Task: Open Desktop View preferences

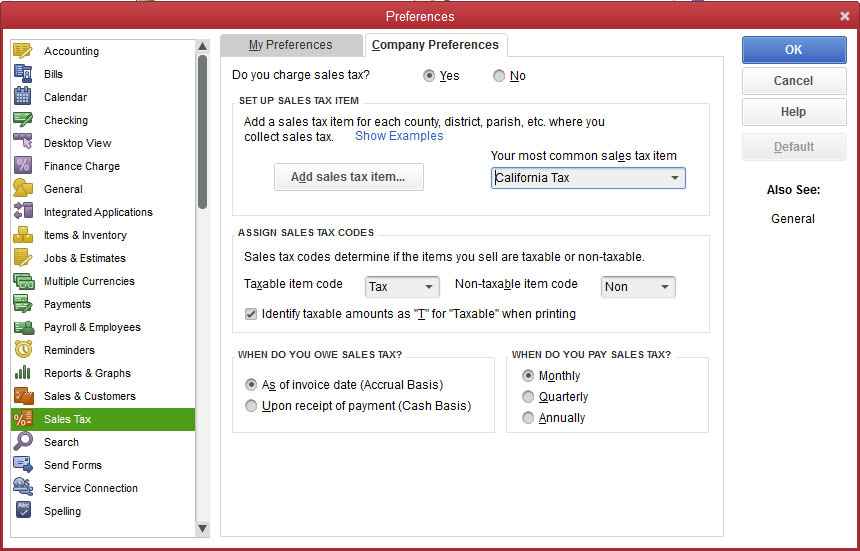Action: (103, 143)
